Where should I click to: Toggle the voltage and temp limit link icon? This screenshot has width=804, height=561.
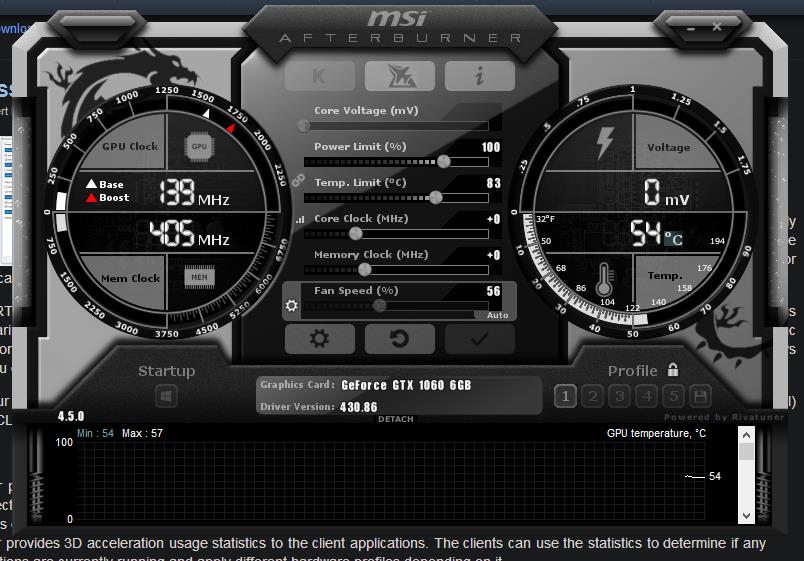(298, 181)
